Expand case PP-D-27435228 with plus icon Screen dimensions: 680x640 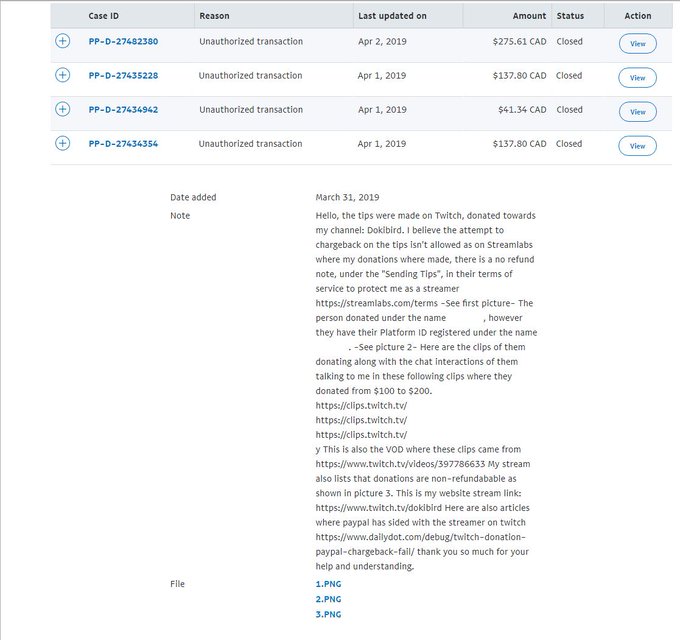click(x=62, y=75)
